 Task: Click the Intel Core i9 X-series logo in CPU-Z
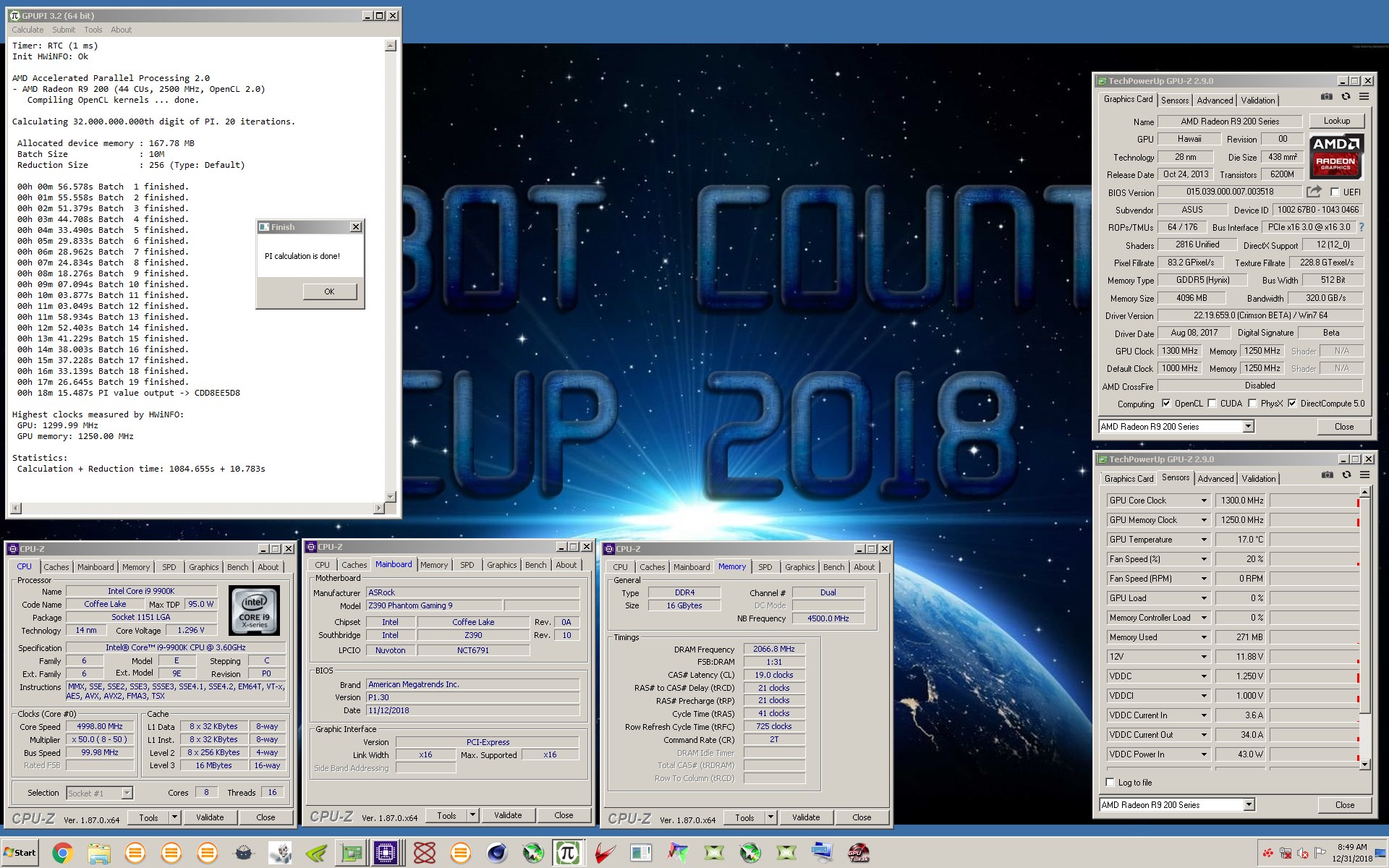pos(254,610)
